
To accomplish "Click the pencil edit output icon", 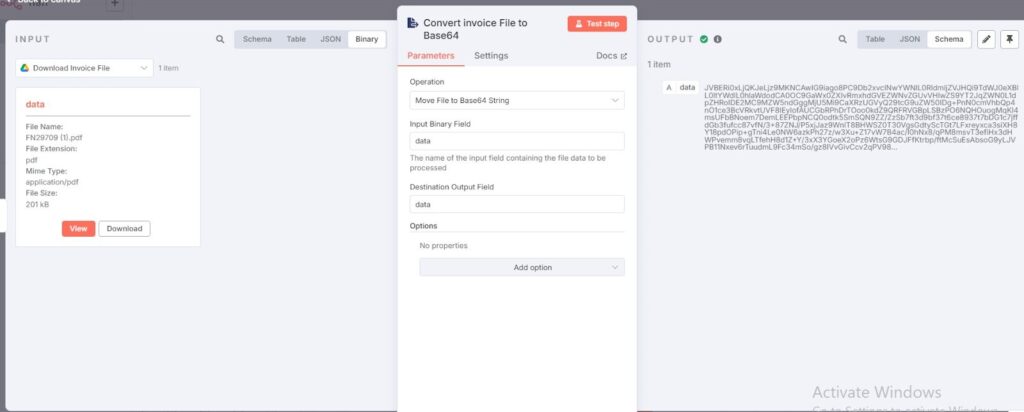I will pos(986,39).
